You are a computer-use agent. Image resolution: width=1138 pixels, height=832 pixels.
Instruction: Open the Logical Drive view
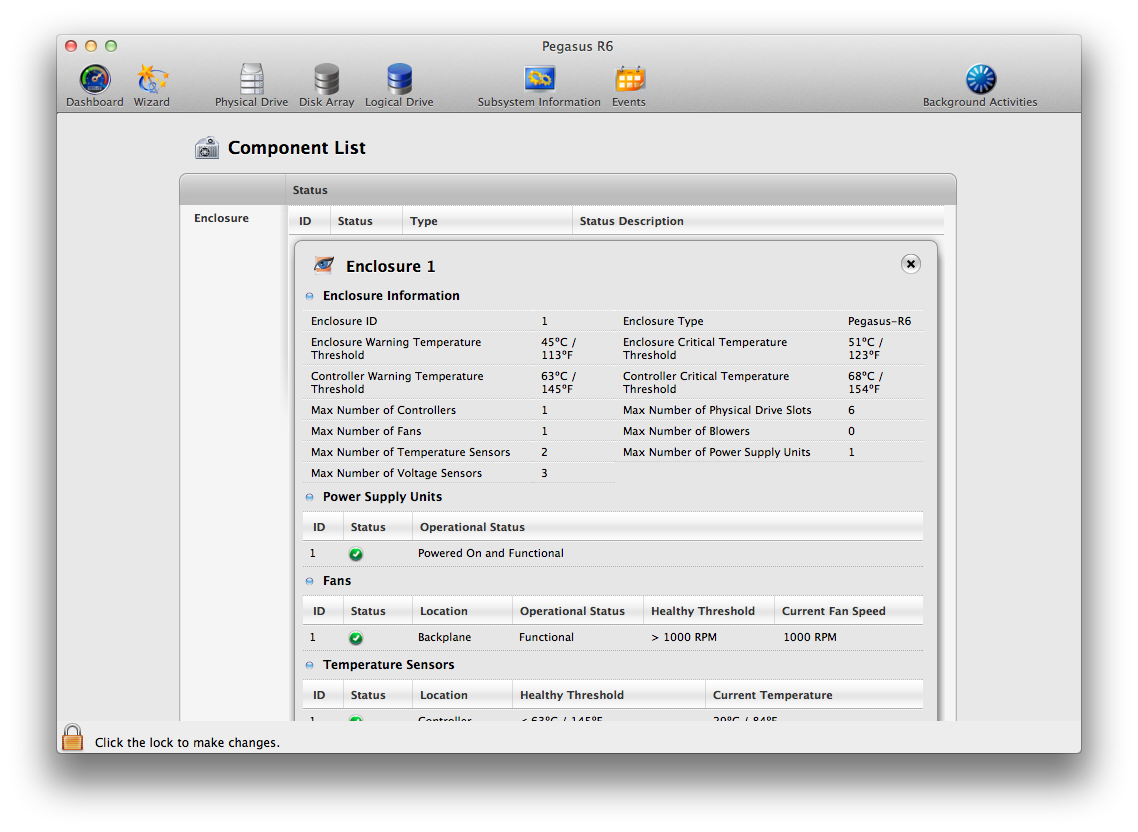pos(399,86)
